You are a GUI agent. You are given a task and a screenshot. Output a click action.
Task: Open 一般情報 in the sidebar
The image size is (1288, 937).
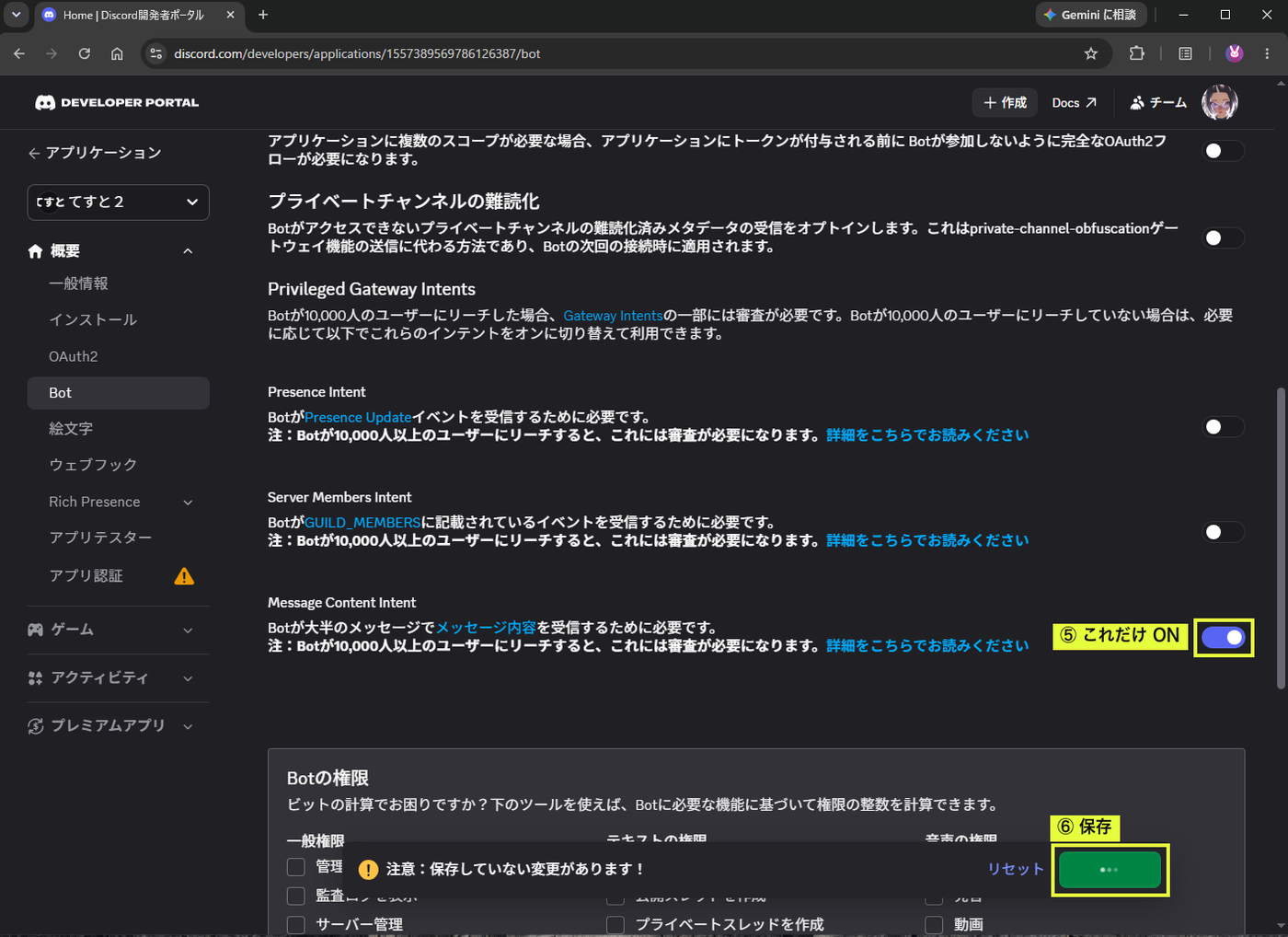tap(119, 283)
